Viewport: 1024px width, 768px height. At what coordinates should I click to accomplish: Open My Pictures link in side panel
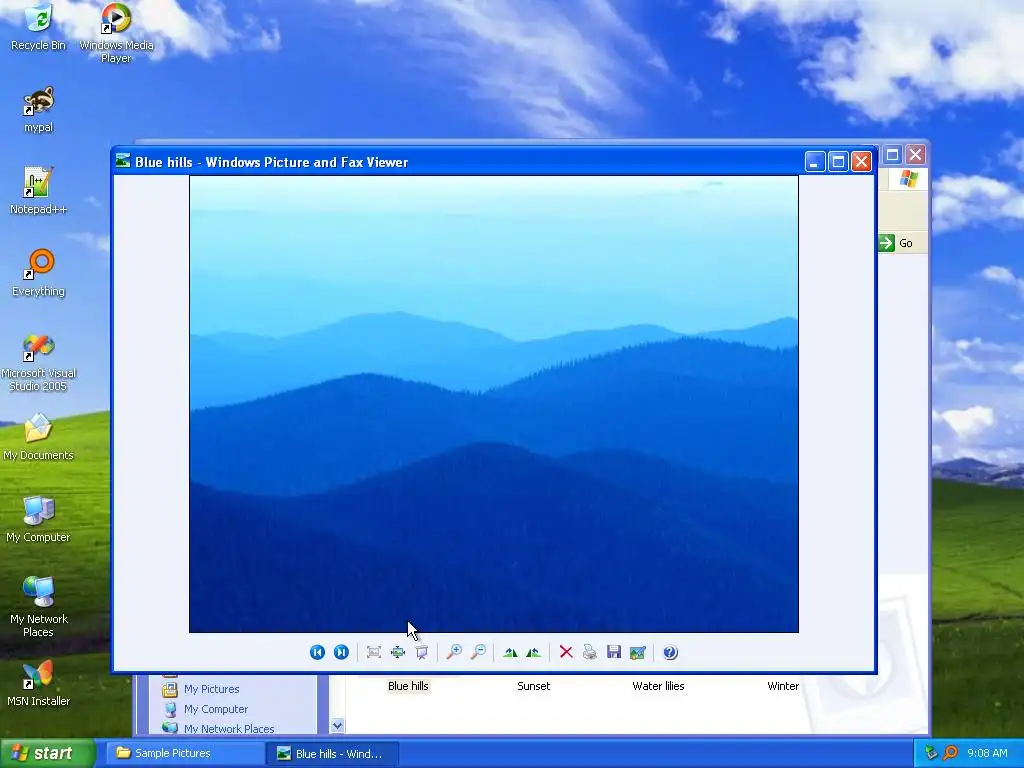tap(212, 689)
